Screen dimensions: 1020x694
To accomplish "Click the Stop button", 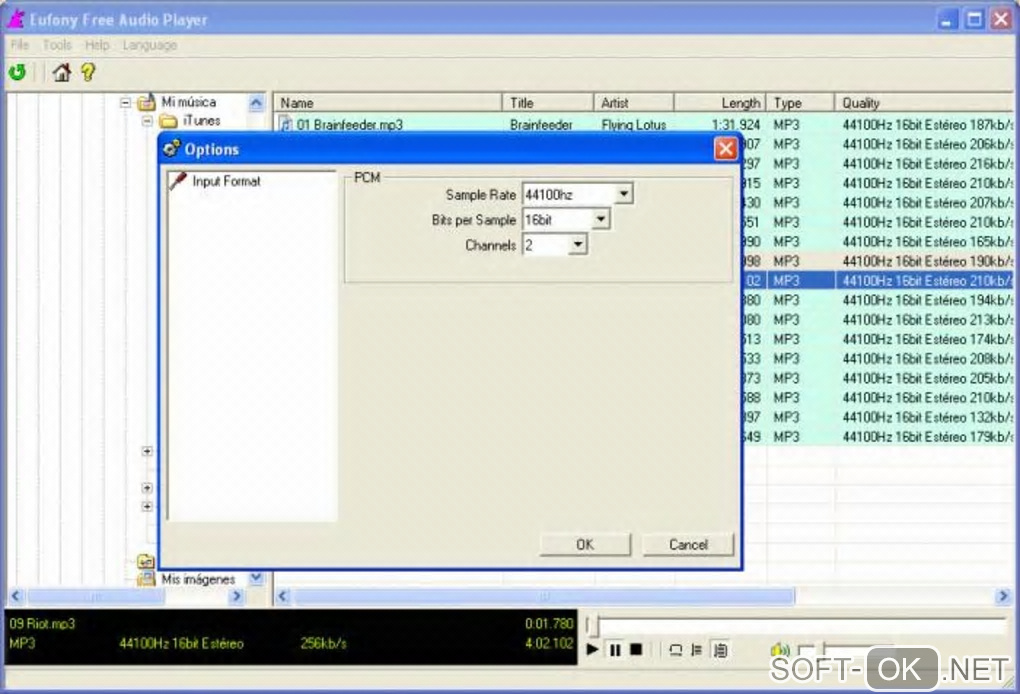I will click(x=636, y=649).
